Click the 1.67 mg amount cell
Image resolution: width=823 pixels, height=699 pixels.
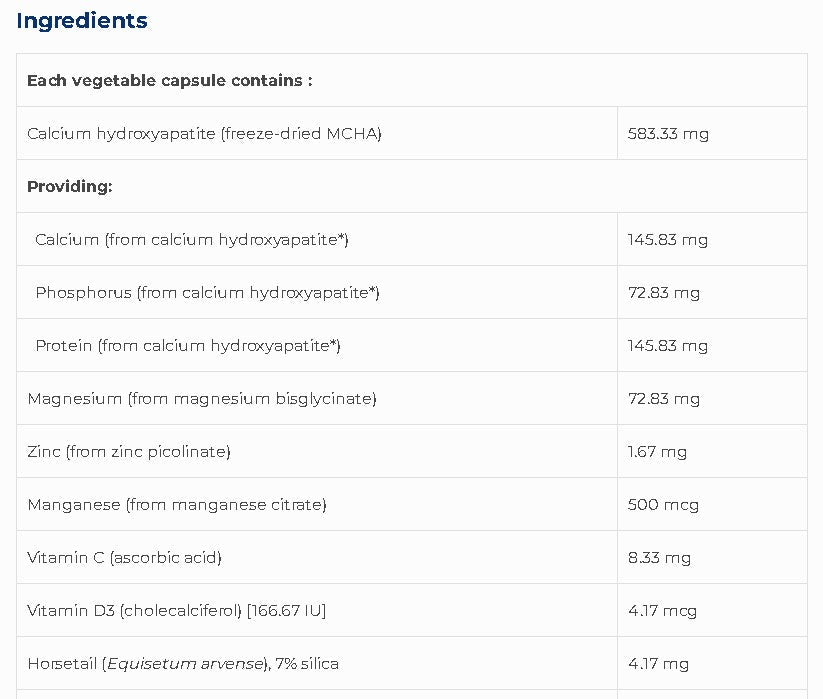[x=657, y=452]
